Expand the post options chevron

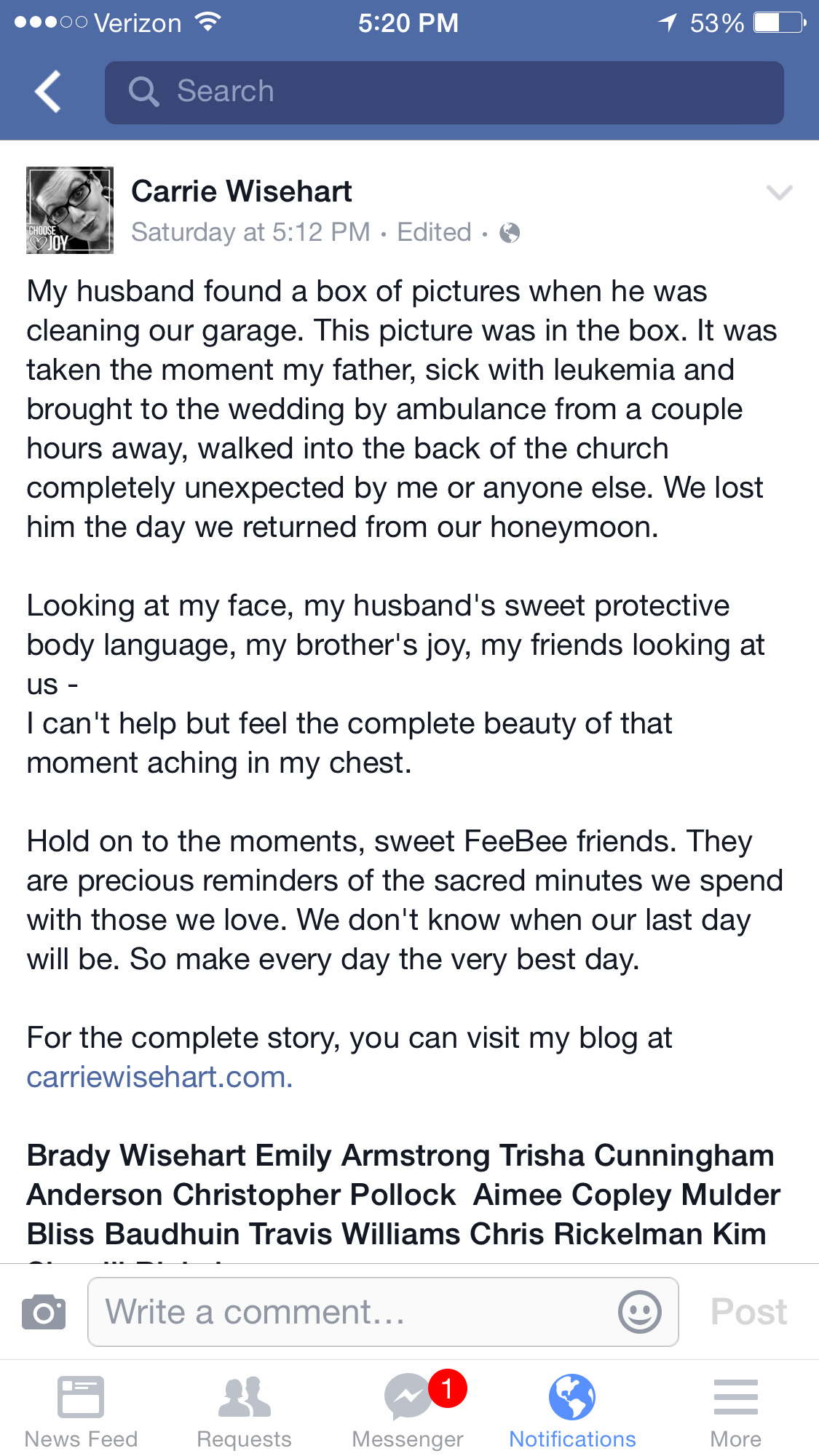[x=779, y=193]
